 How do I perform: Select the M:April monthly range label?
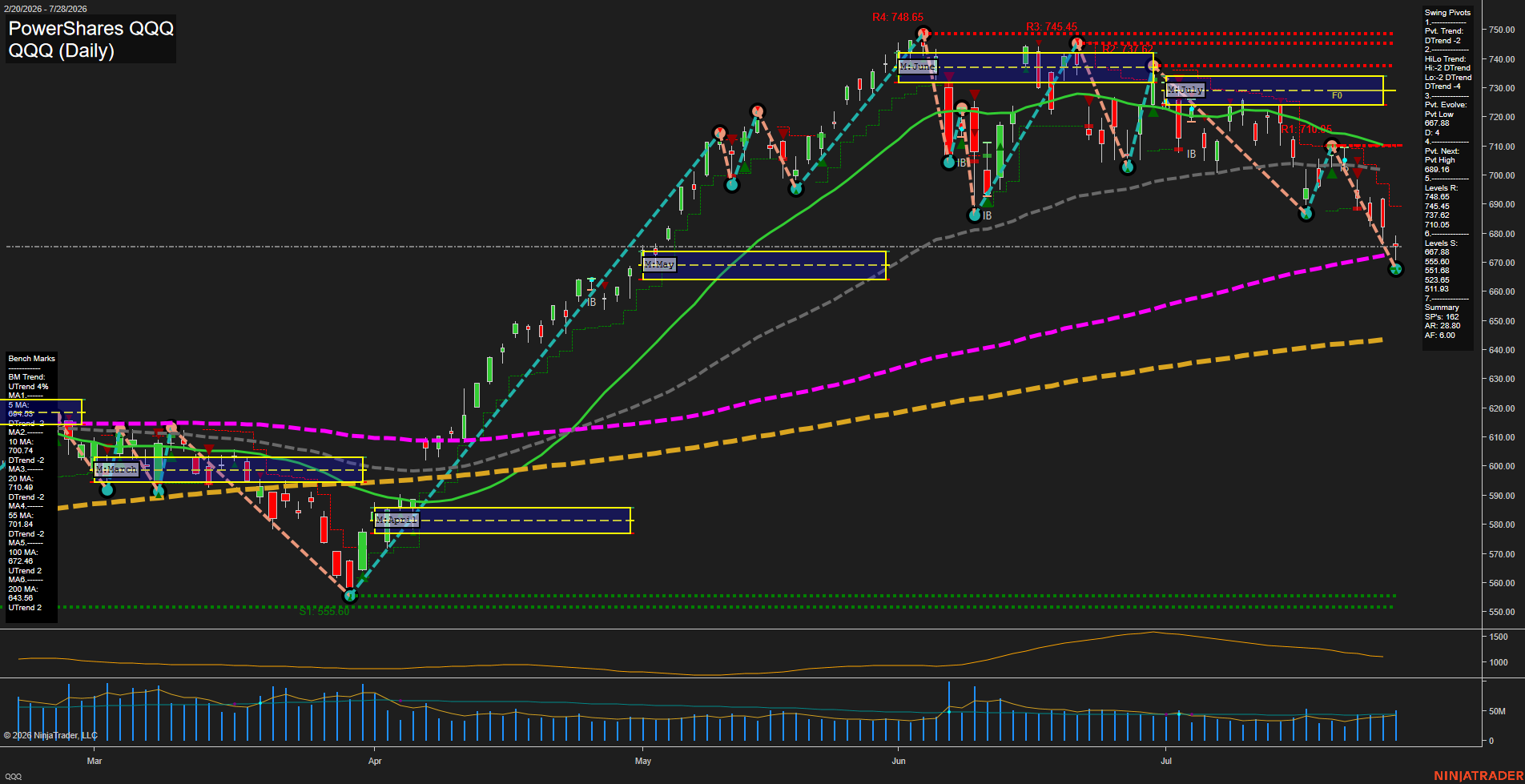pyautogui.click(x=396, y=521)
